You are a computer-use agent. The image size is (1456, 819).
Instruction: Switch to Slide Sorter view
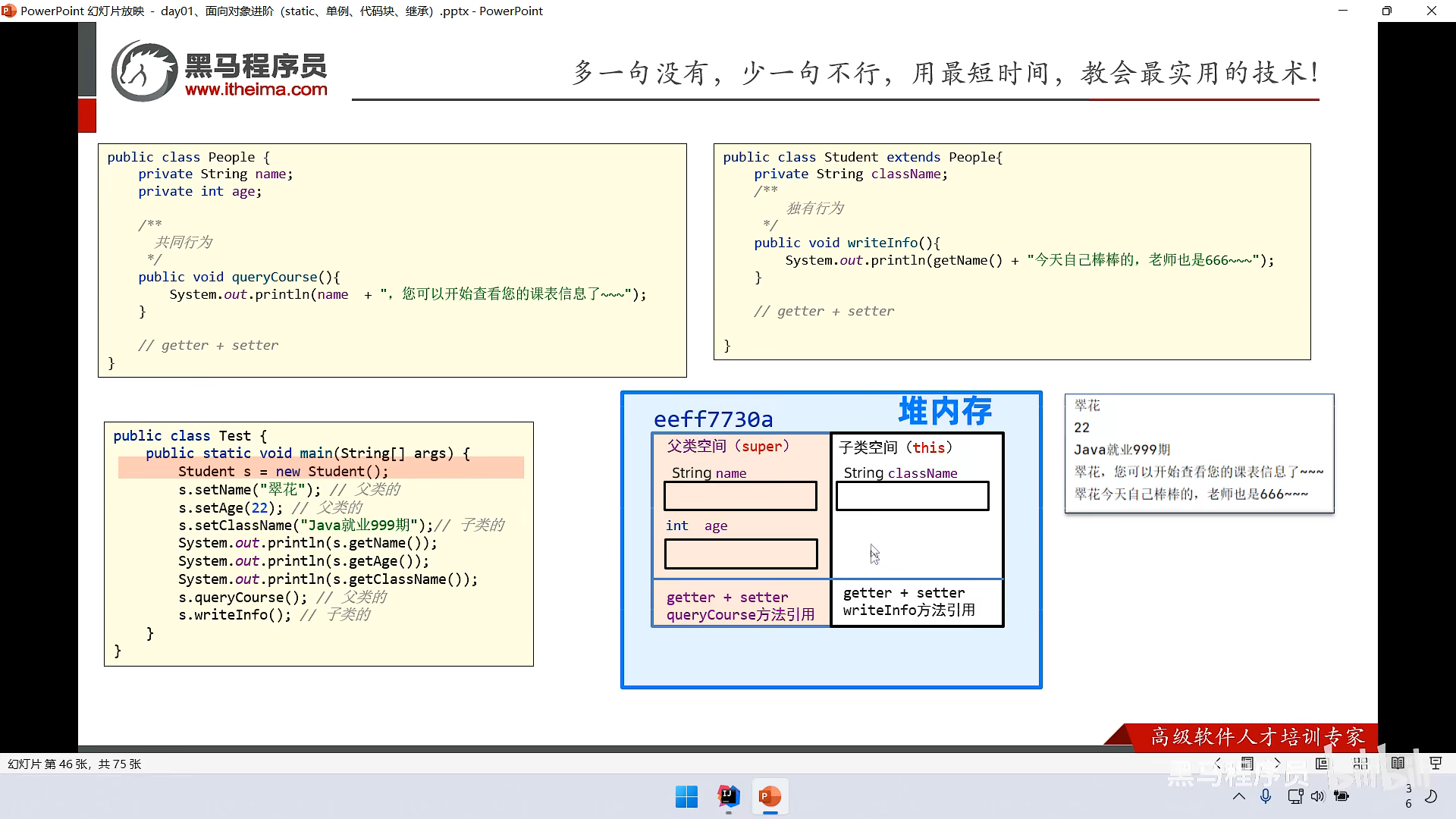click(x=1360, y=764)
